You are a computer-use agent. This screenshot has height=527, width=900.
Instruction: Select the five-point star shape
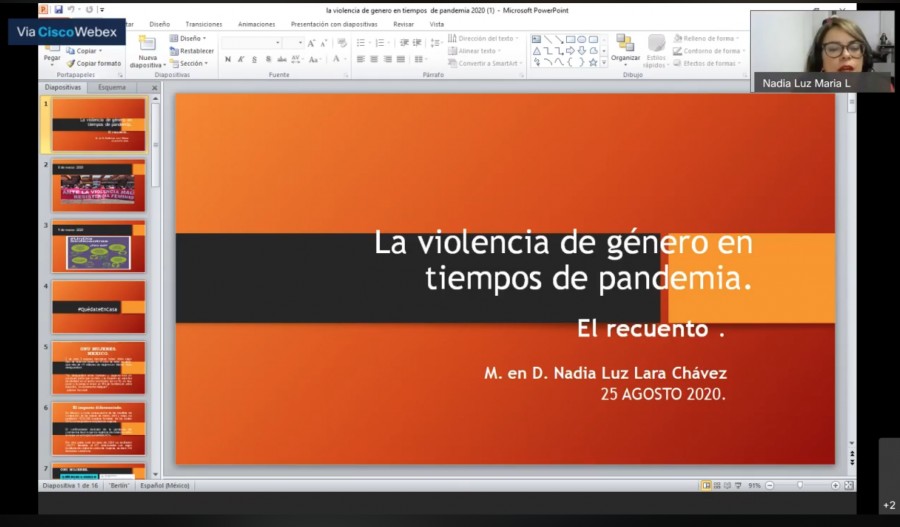click(x=593, y=62)
